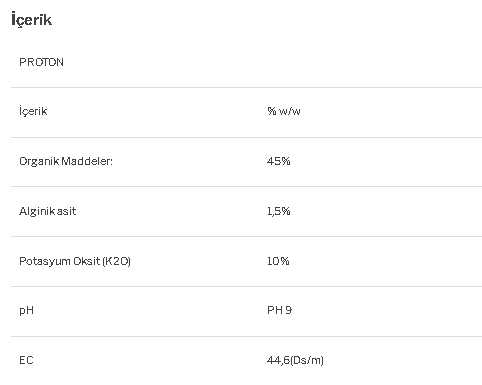This screenshot has height=385, width=482.
Task: Click the % w/w column header
Action: click(x=284, y=111)
